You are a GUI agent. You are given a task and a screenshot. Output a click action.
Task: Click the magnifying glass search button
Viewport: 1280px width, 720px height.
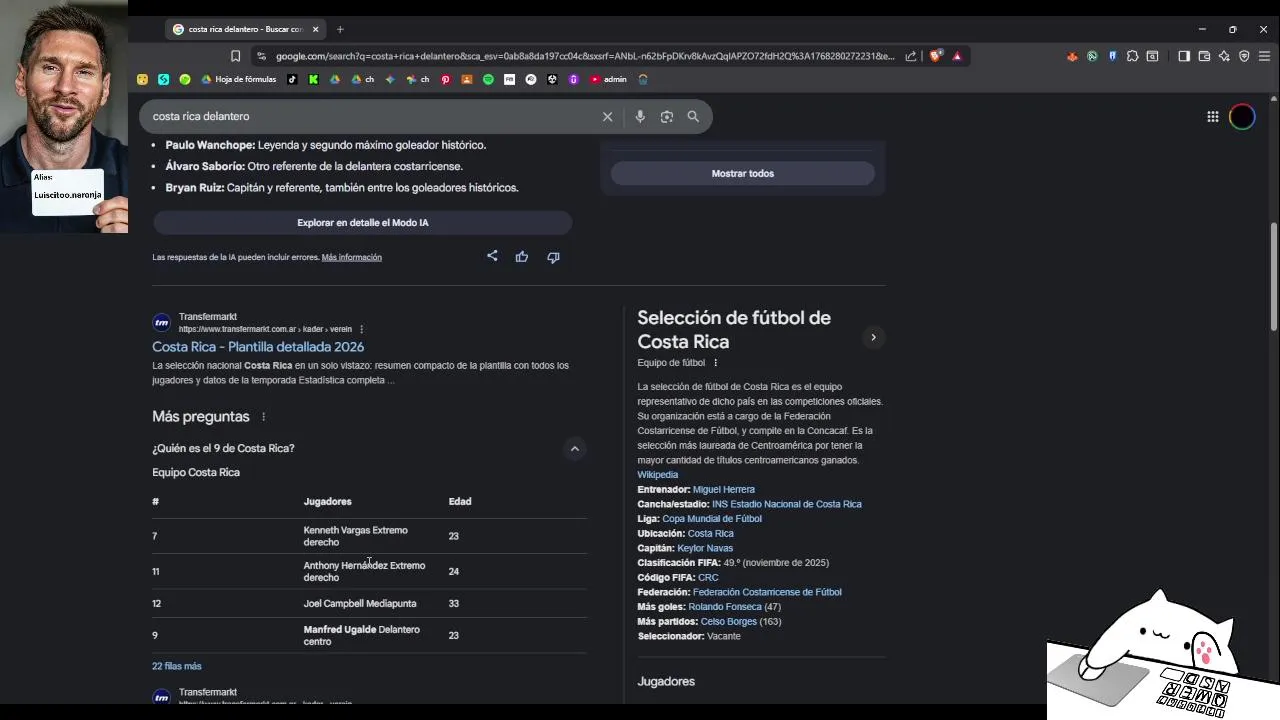tap(693, 117)
